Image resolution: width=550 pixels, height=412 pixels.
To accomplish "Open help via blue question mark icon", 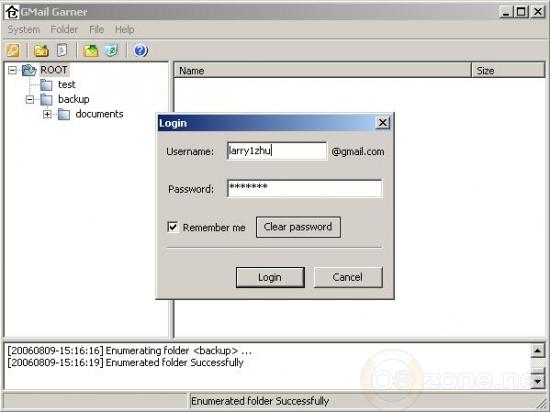I will [141, 50].
